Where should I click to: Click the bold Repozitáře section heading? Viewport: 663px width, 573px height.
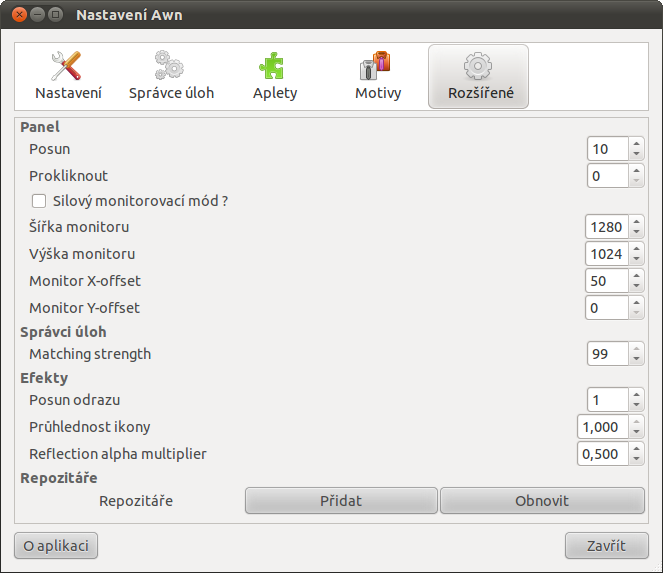(59, 478)
